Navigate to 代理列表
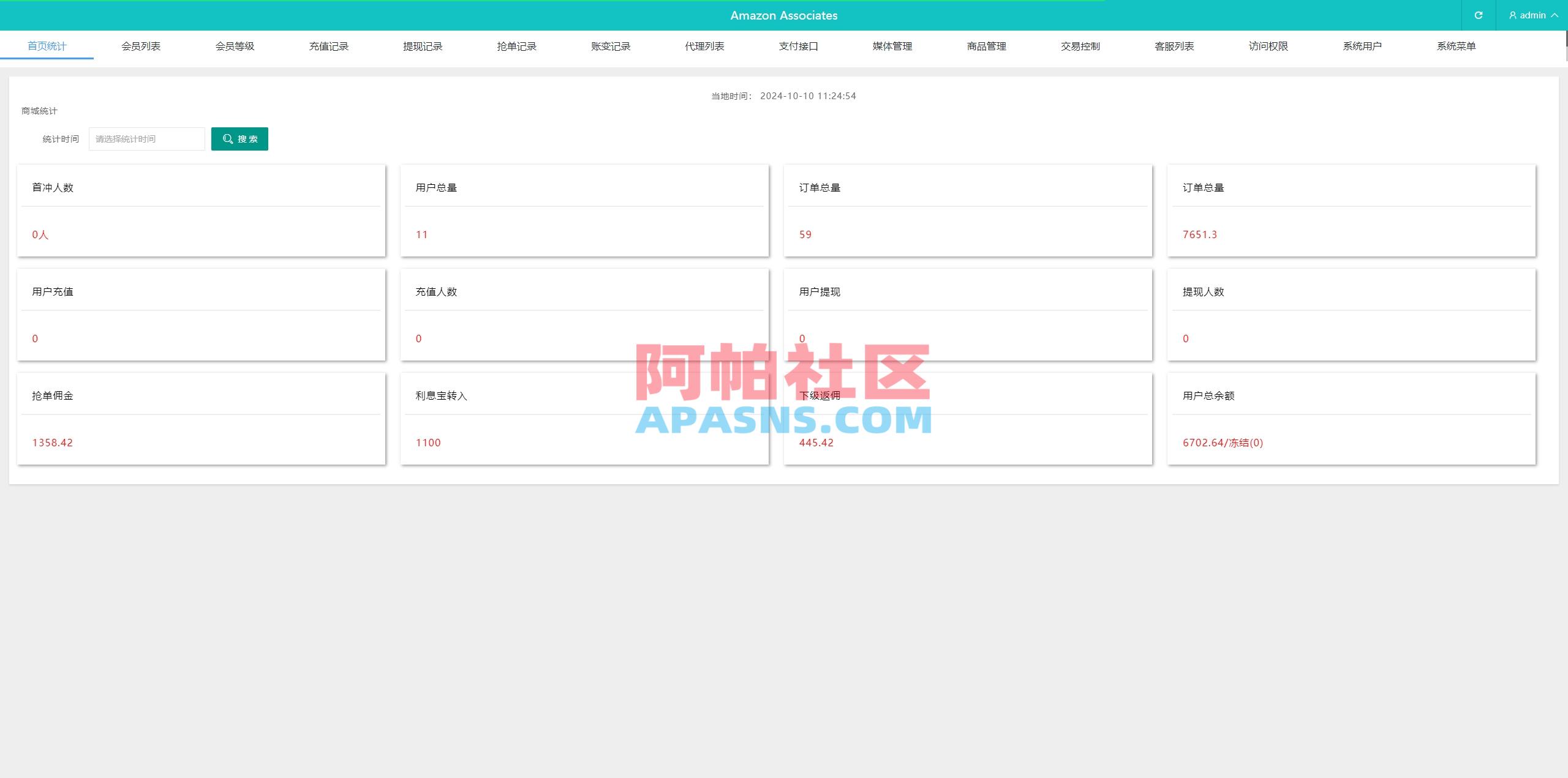 703,46
